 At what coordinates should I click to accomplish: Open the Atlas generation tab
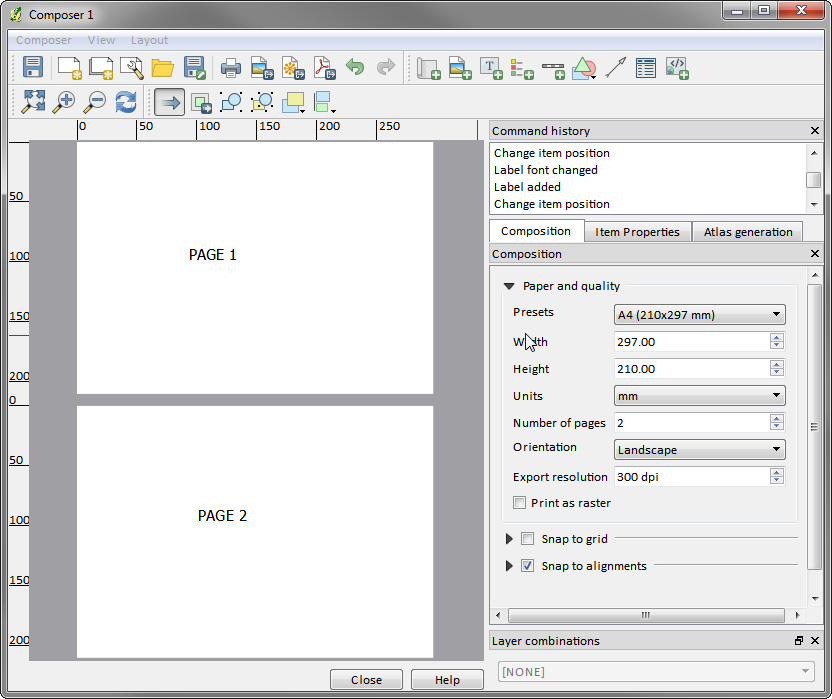(747, 232)
